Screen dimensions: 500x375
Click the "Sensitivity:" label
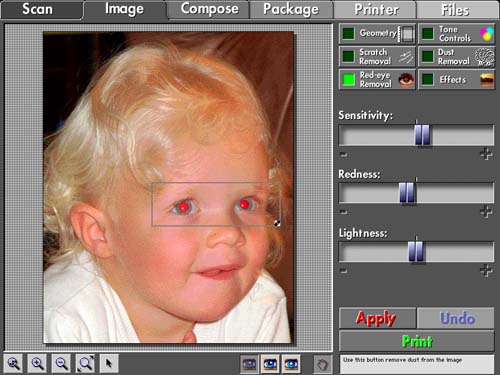(366, 115)
